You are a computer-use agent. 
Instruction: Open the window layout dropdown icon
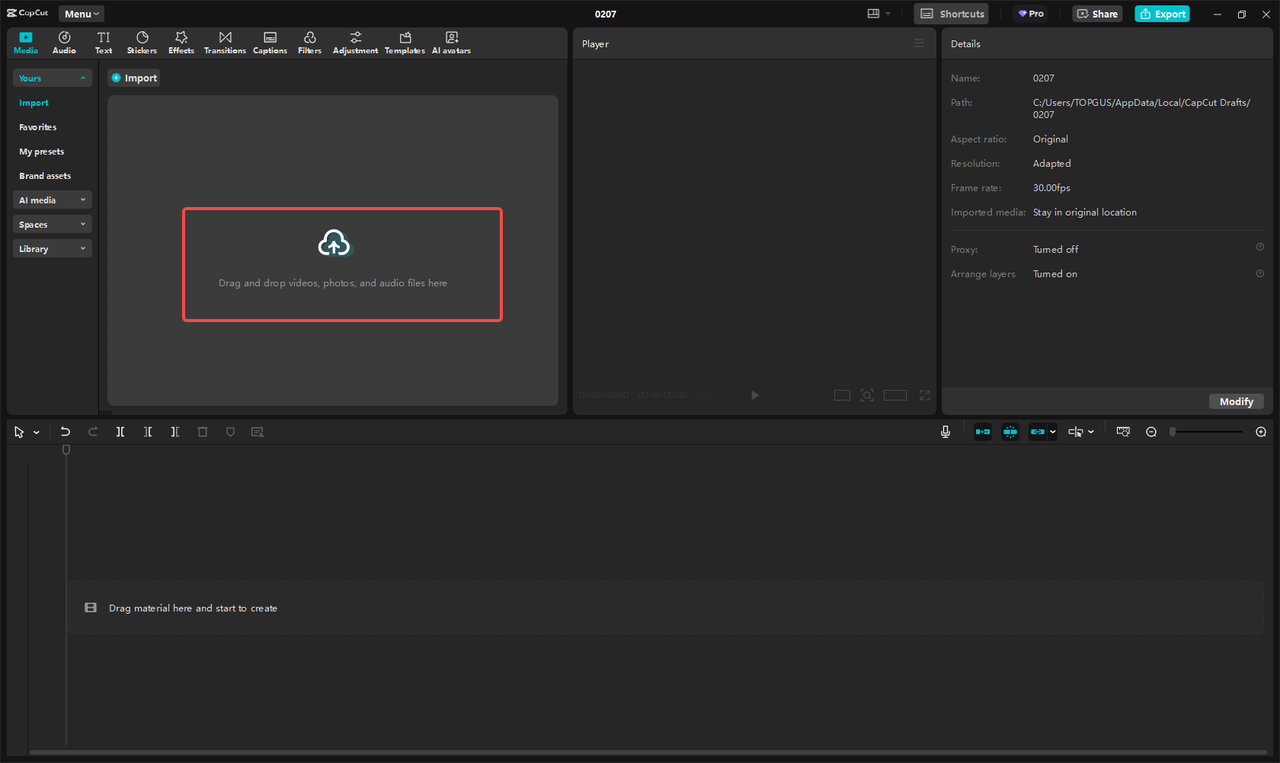879,14
